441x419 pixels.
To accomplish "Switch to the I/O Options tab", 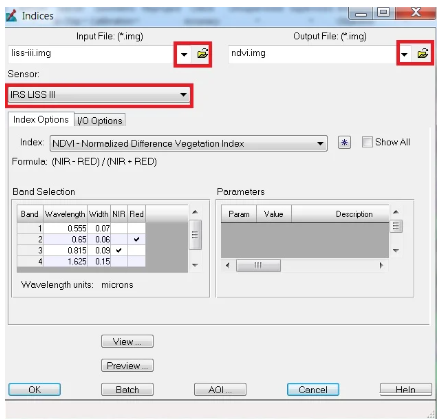I will tap(100, 120).
